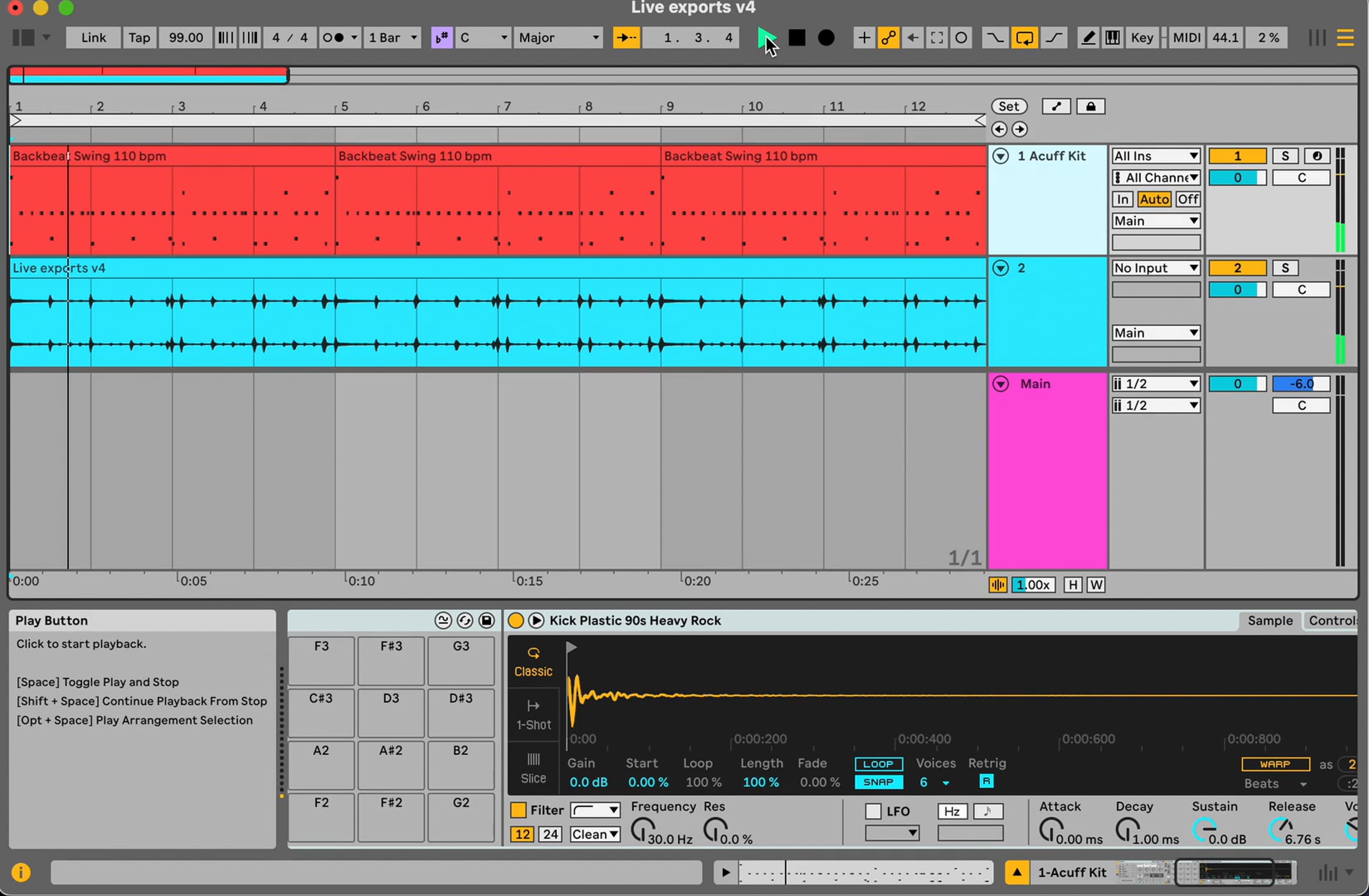The width and height of the screenshot is (1369, 896).
Task: Open the Beats warp mode dropdown
Action: point(1275,784)
